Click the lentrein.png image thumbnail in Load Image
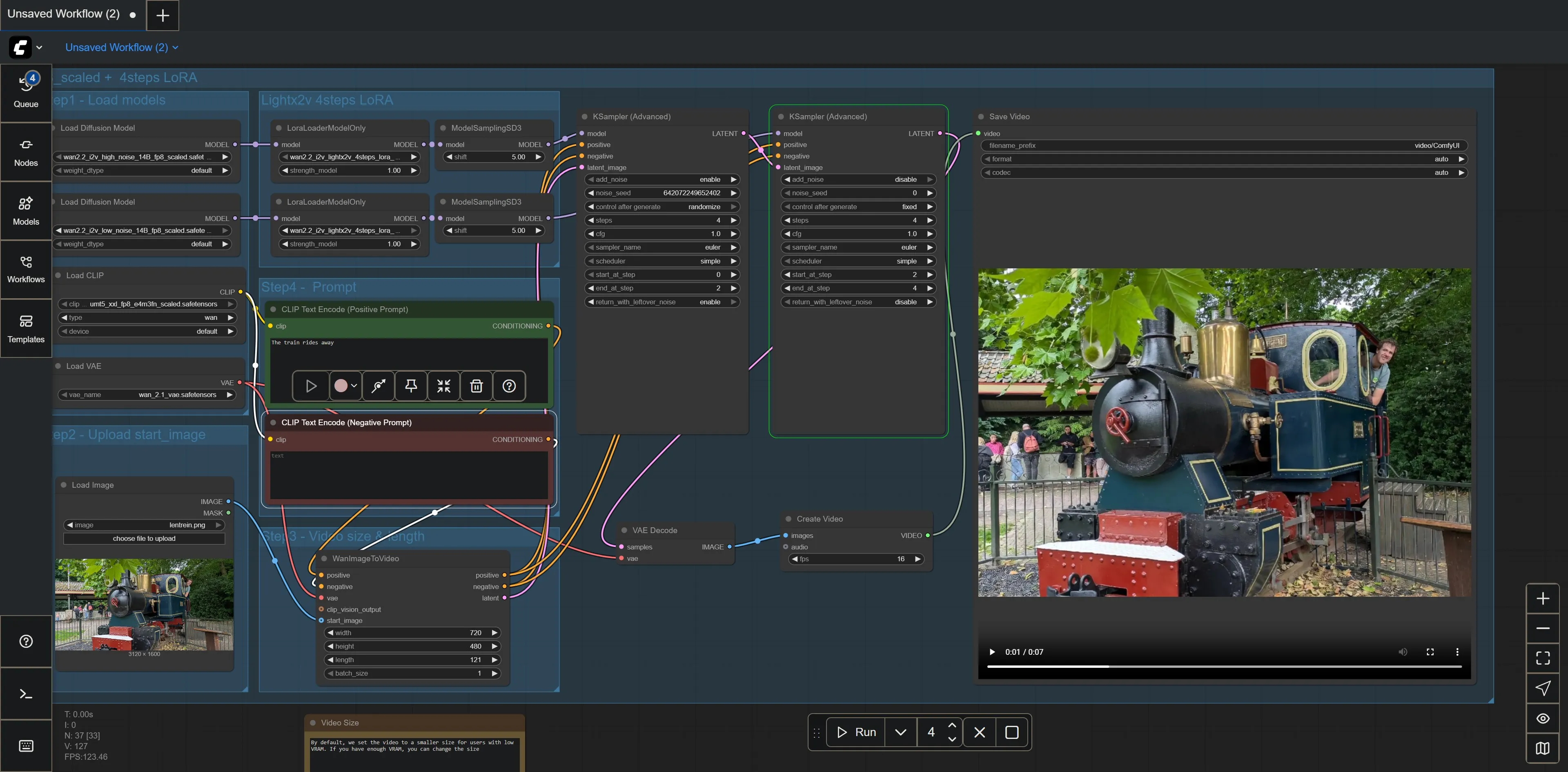The image size is (1568, 772). (x=144, y=605)
